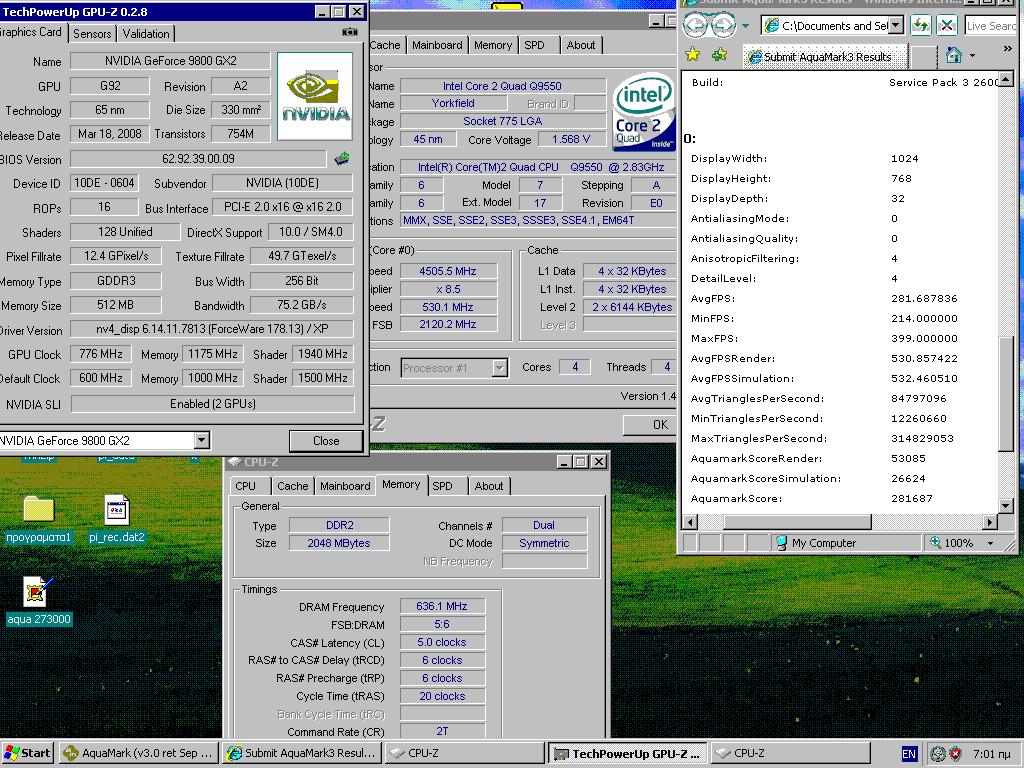
Task: Click the GPU-Z BIOS Version field 62.92.39.00.09
Action: click(x=198, y=159)
